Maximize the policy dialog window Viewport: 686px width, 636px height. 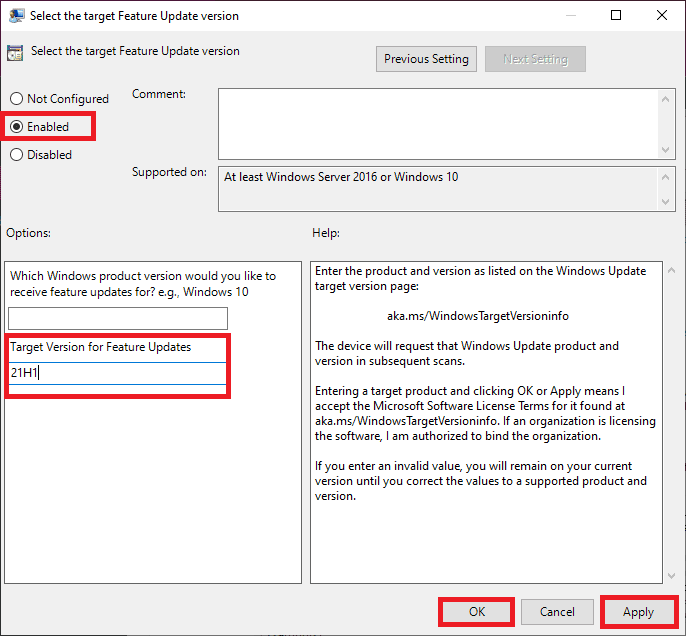click(616, 16)
